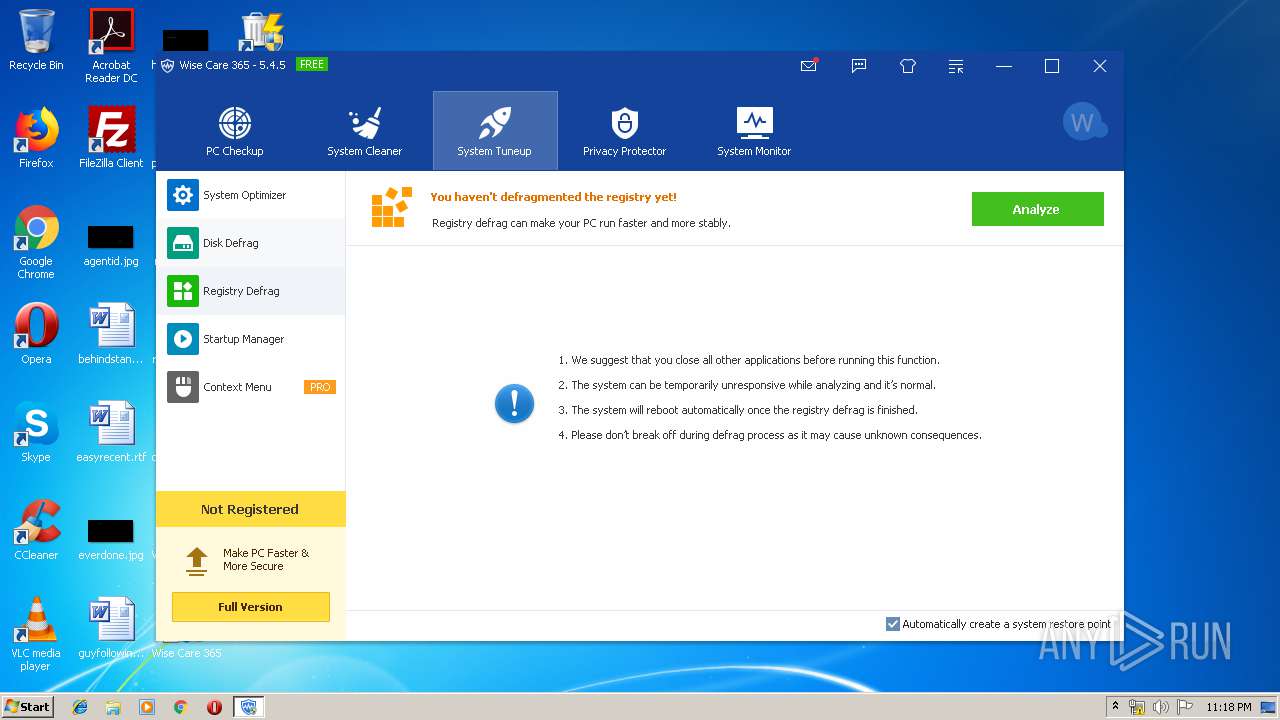Select the System Tuneup tab

pos(495,131)
